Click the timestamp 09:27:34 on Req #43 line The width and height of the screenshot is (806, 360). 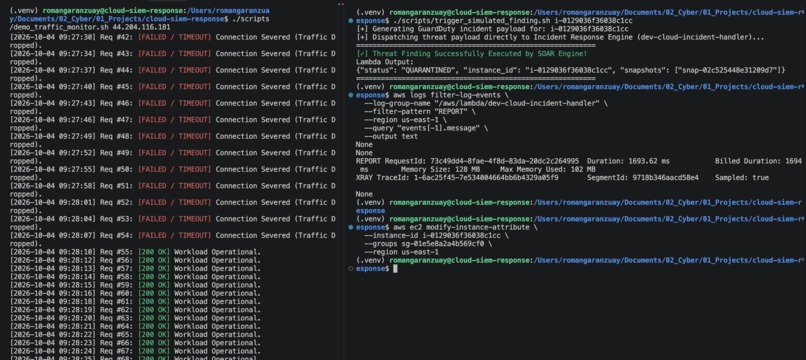click(76, 53)
